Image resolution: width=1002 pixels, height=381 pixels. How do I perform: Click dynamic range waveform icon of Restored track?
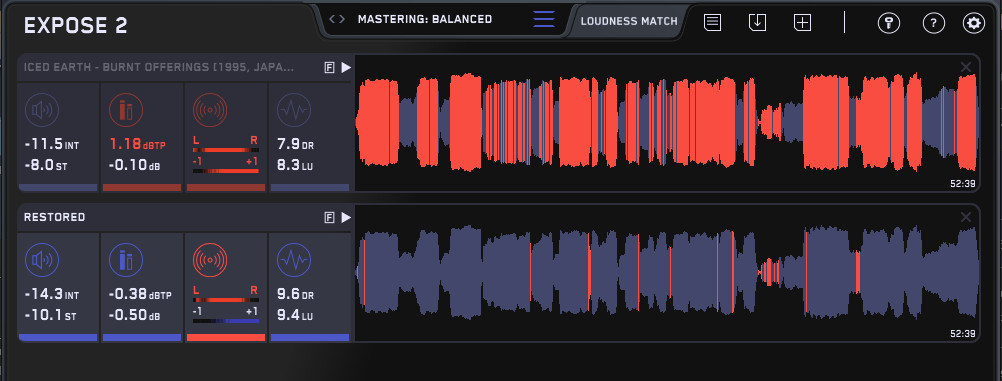coord(294,260)
